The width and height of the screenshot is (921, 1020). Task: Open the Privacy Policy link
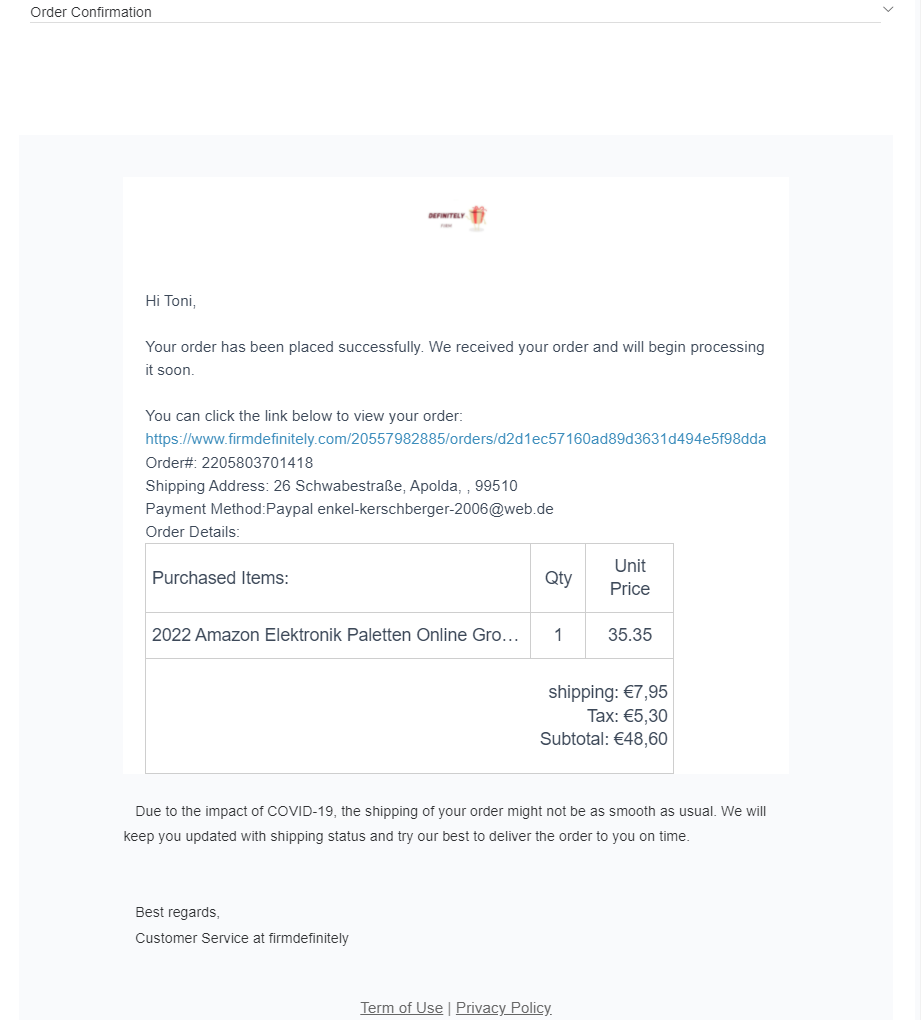[x=503, y=1008]
